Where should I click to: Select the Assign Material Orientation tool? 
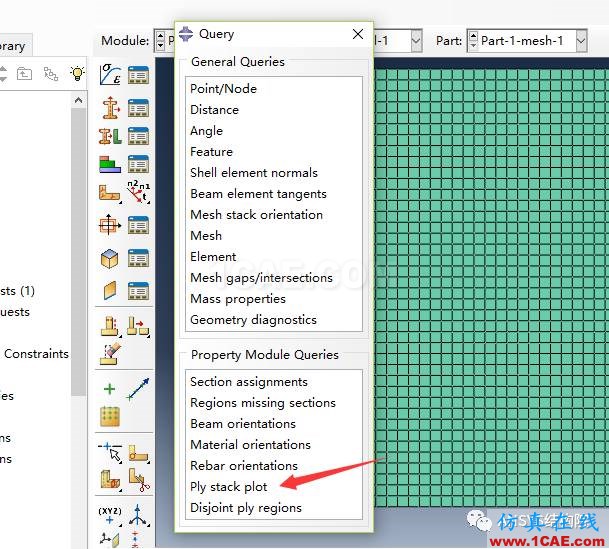point(110,193)
